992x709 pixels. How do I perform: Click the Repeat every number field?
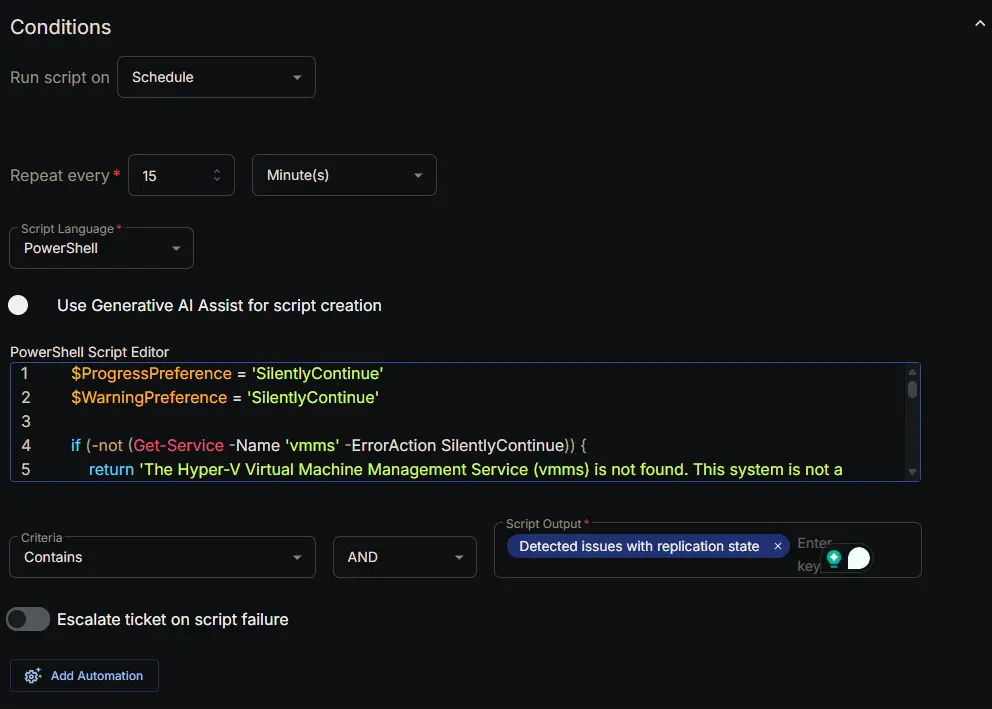pyautogui.click(x=182, y=175)
